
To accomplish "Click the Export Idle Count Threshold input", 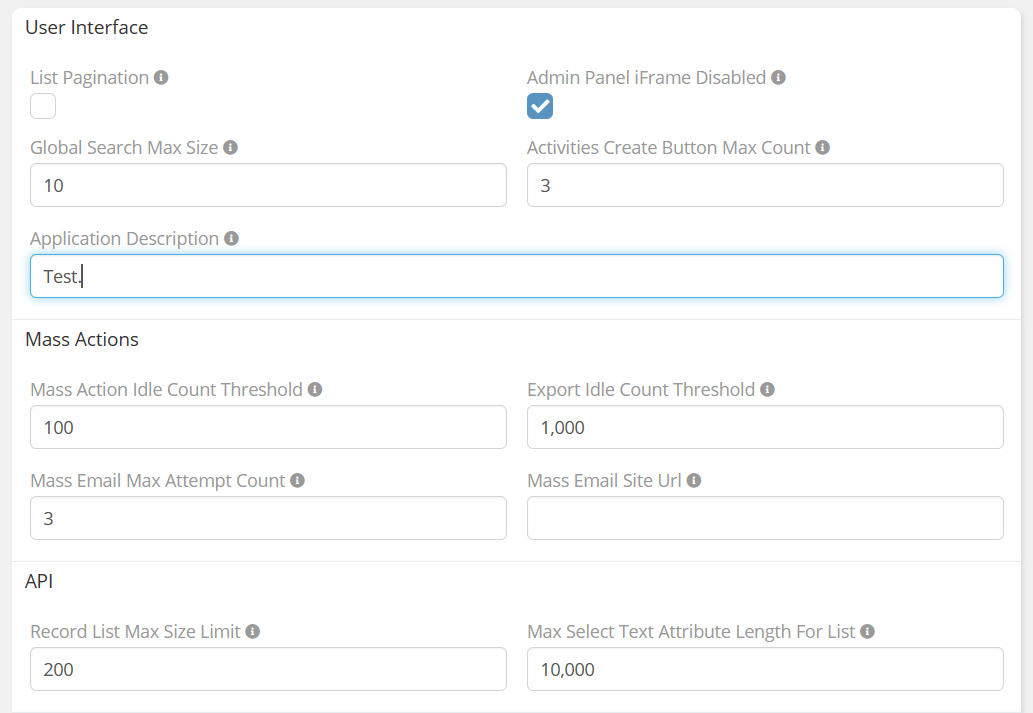I will (765, 427).
